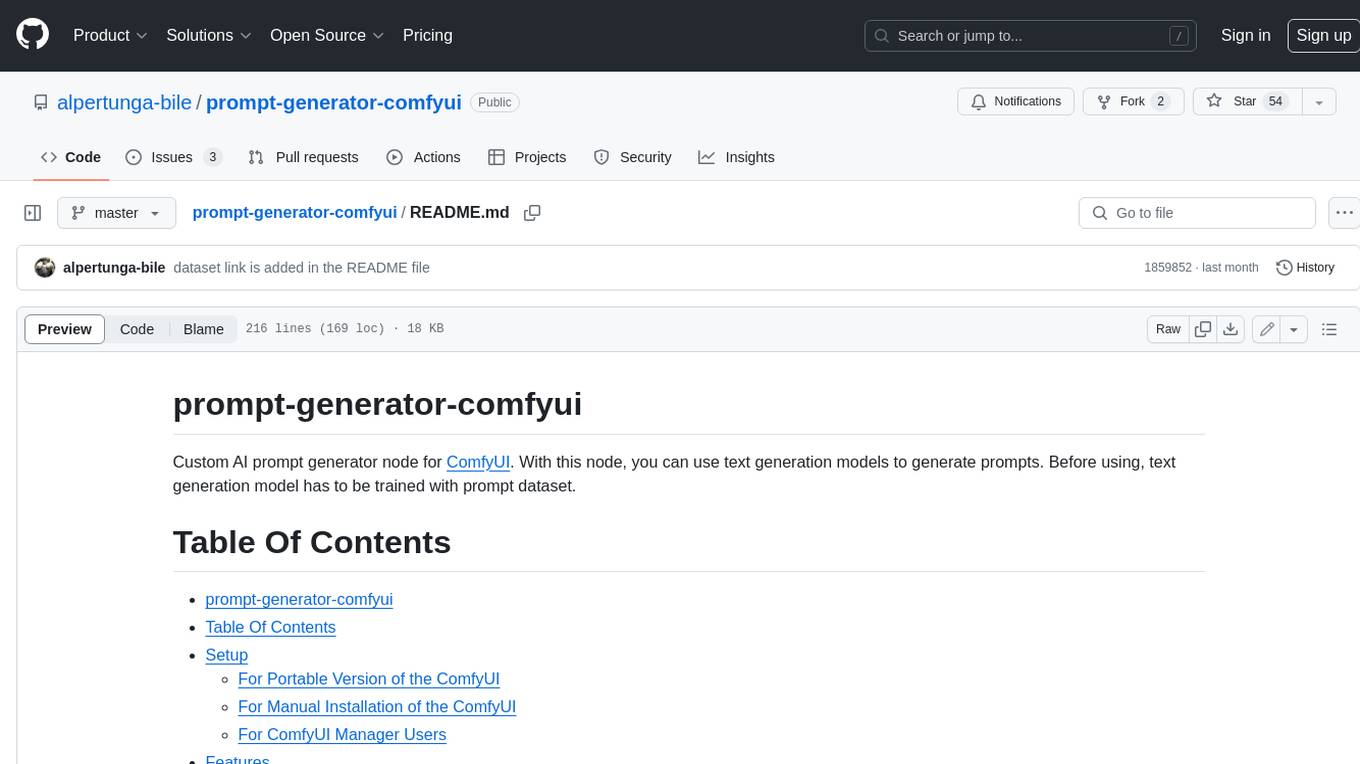
Task: Open the ComfyUI link in description
Action: [x=478, y=462]
